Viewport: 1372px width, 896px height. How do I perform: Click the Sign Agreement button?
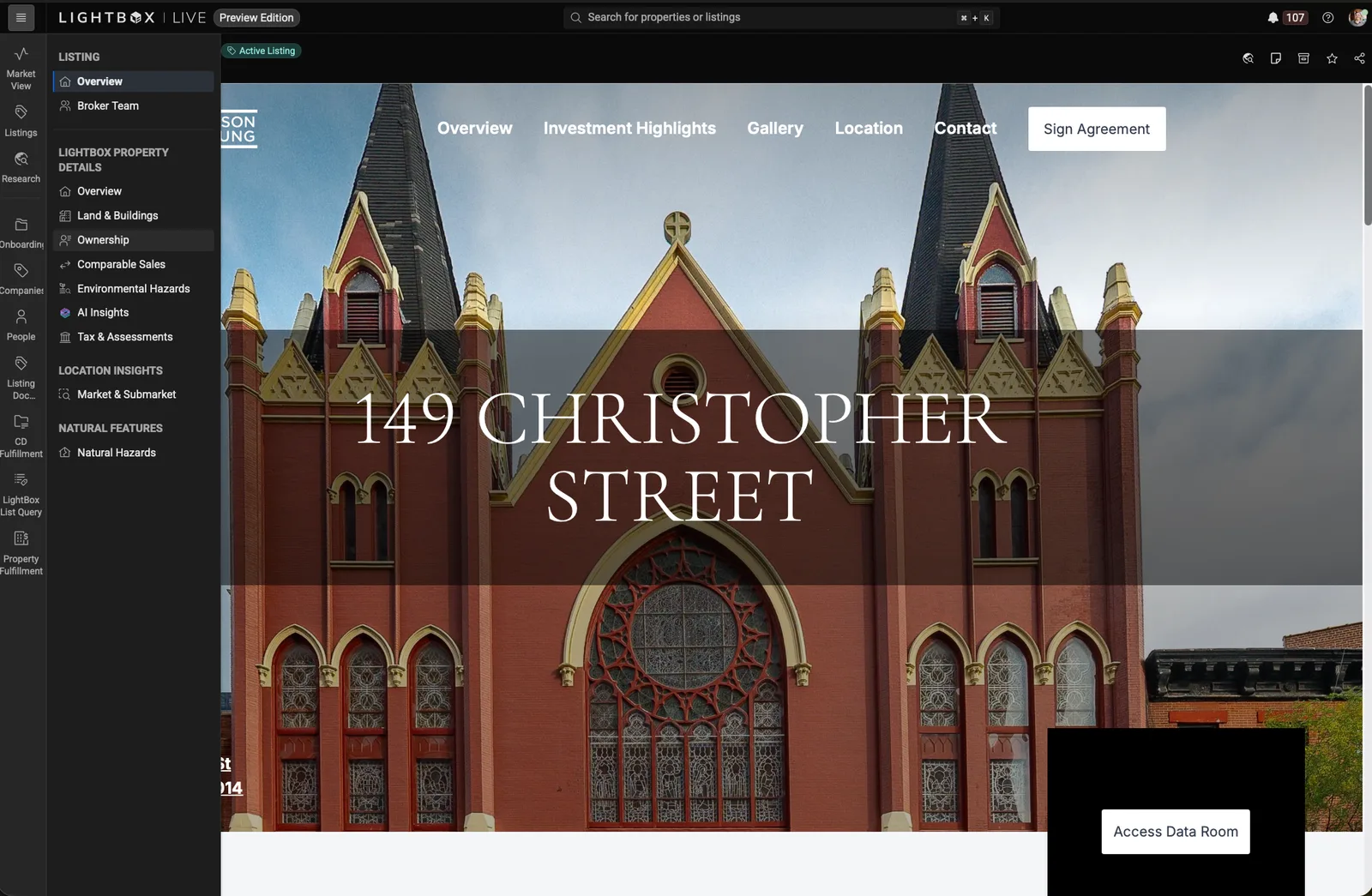pos(1097,129)
